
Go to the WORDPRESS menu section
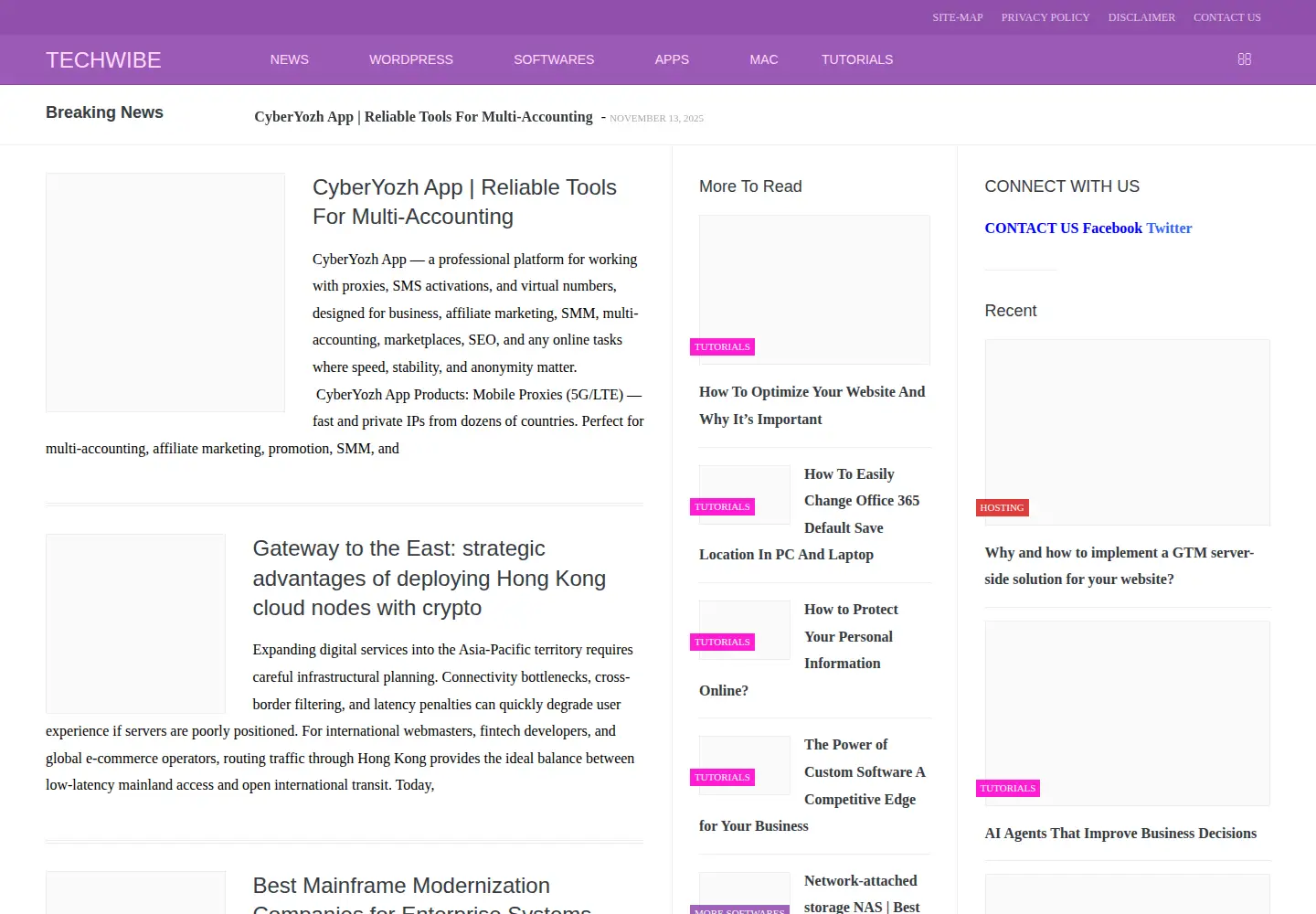[411, 59]
